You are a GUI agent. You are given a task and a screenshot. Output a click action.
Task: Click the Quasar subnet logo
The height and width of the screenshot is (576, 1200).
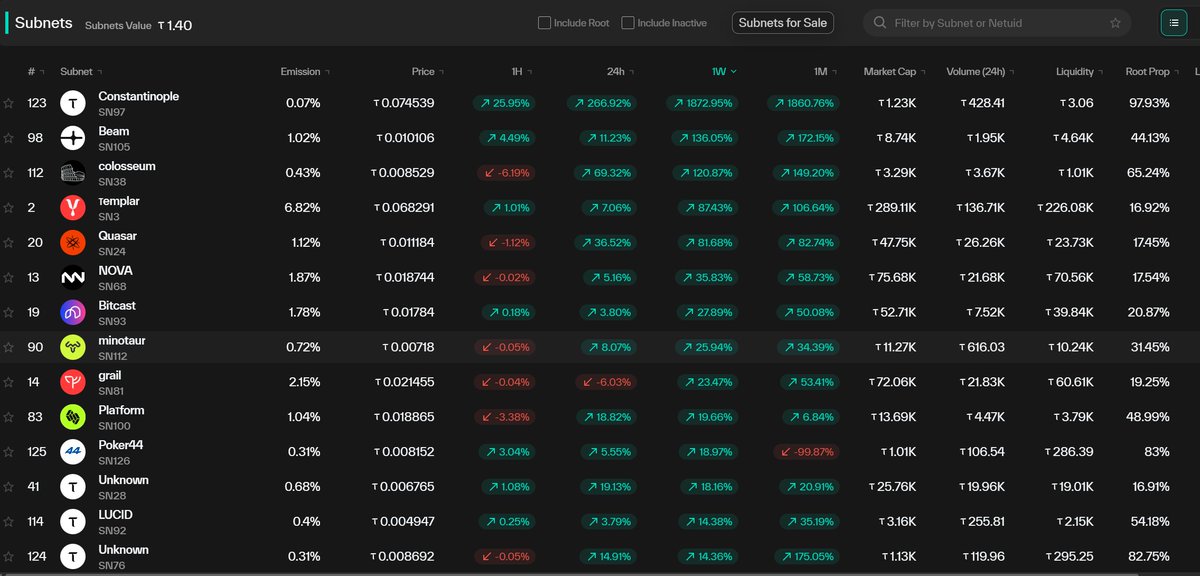coord(73,243)
